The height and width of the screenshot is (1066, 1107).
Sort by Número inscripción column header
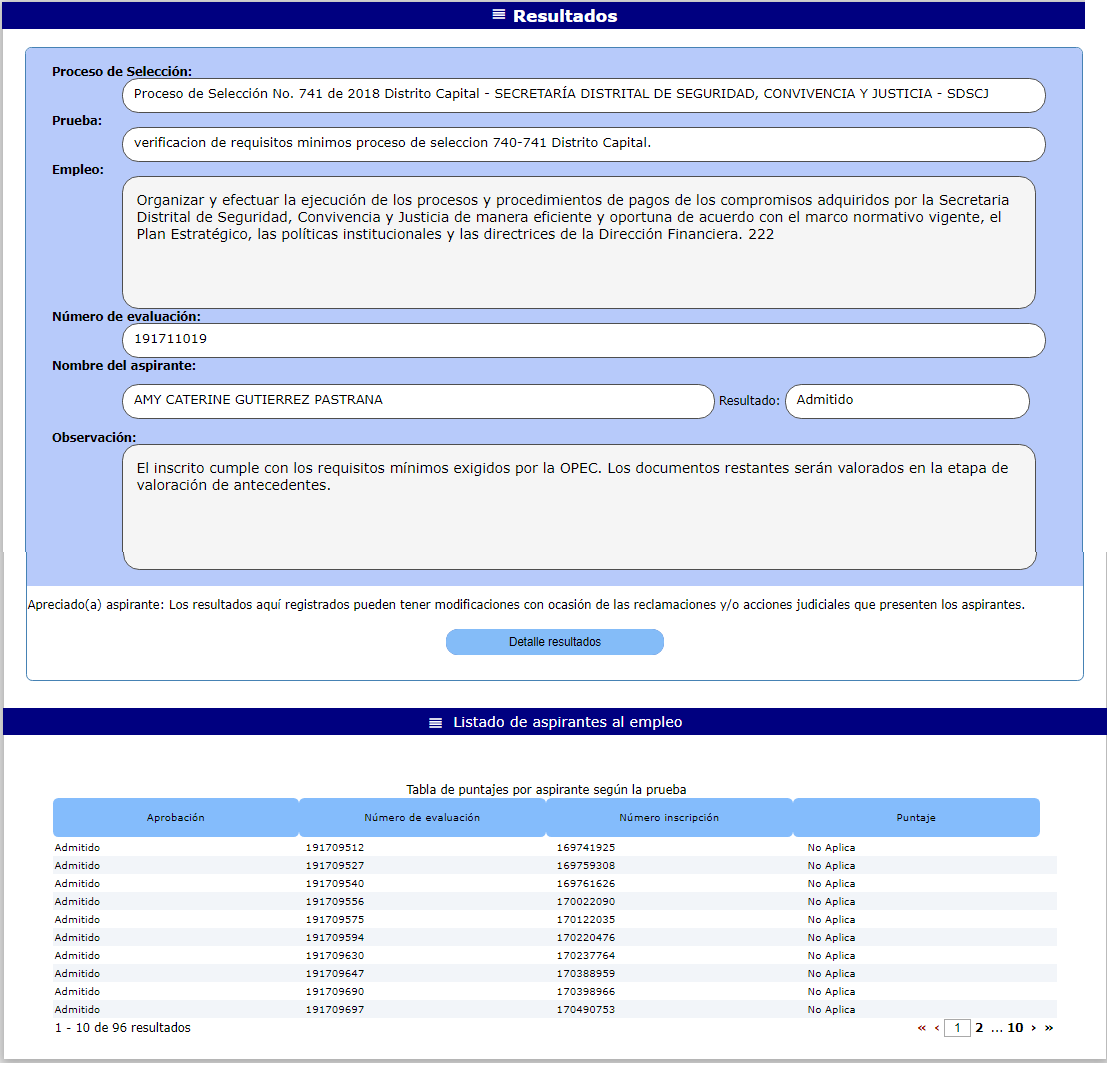click(669, 817)
